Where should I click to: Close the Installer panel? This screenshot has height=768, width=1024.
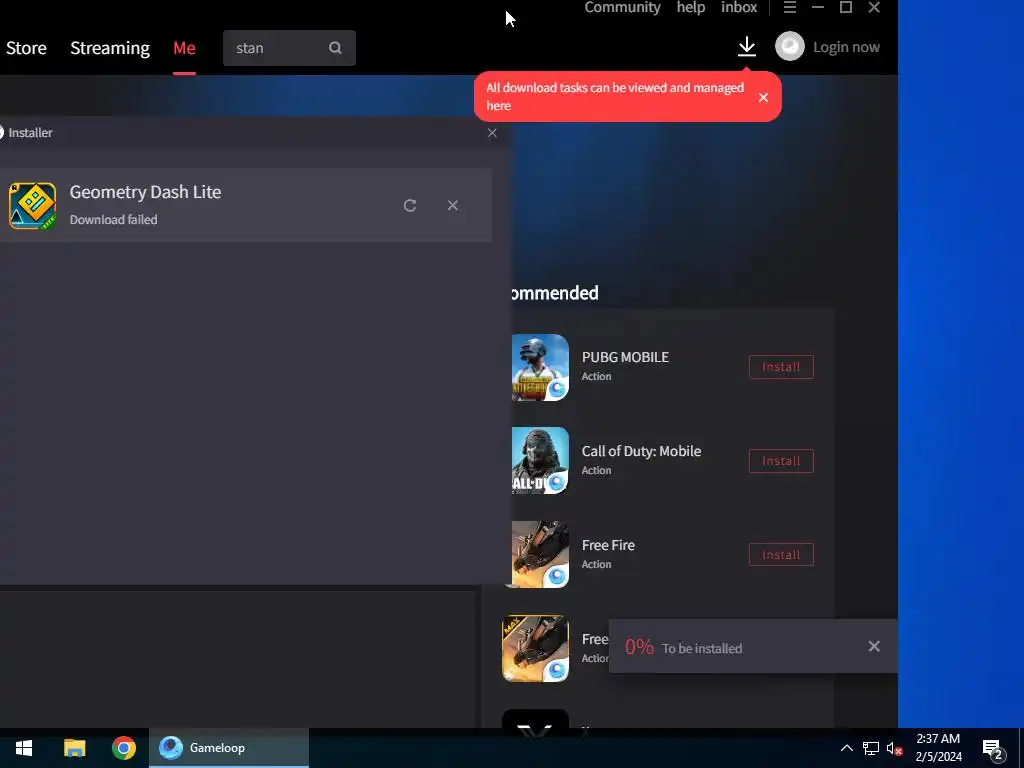click(492, 133)
